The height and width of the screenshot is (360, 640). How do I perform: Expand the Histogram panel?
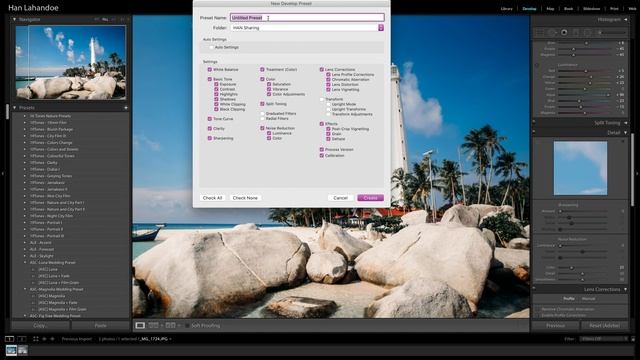coord(625,19)
